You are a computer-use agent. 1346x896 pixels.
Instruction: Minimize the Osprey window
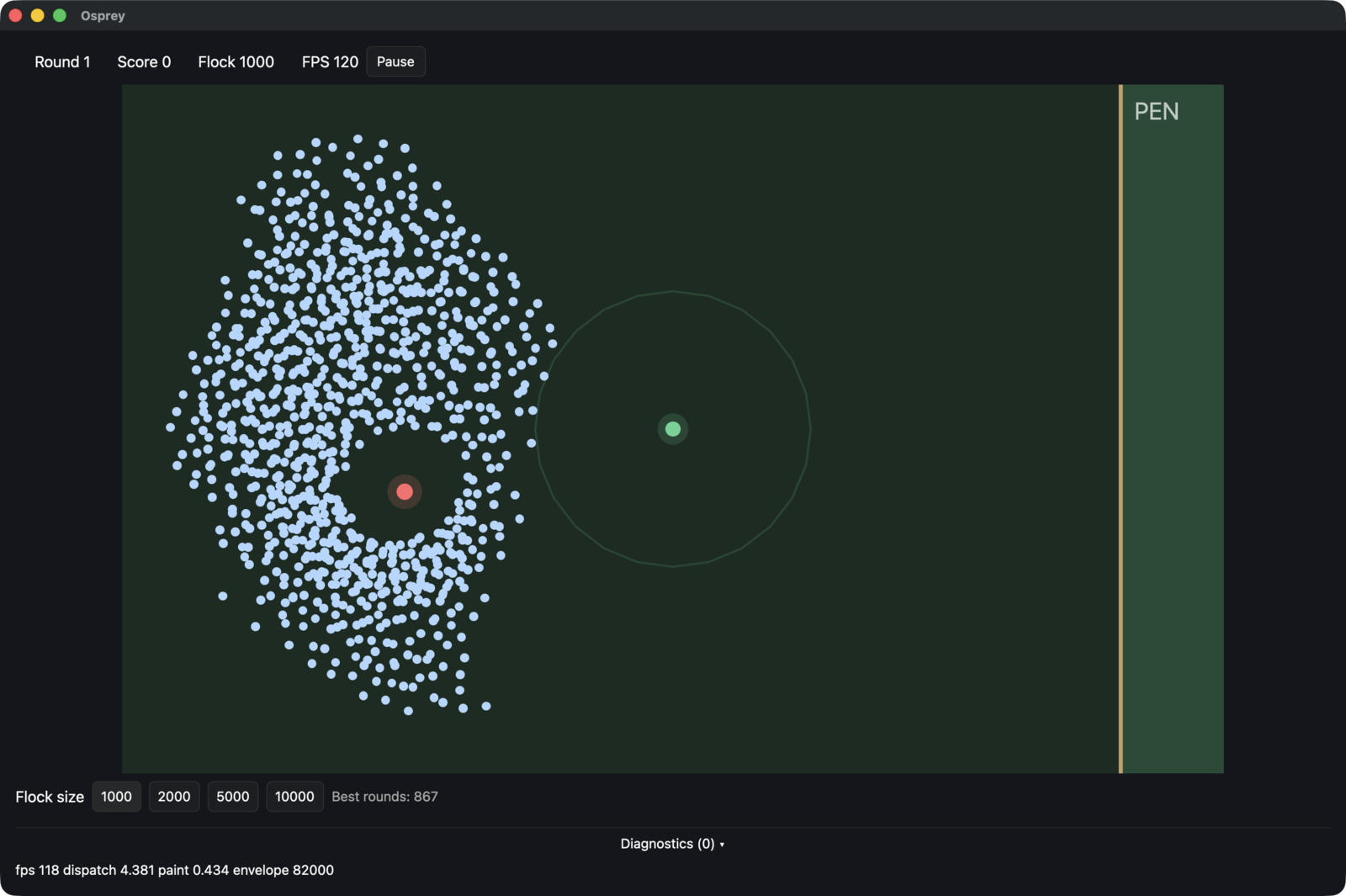tap(37, 15)
